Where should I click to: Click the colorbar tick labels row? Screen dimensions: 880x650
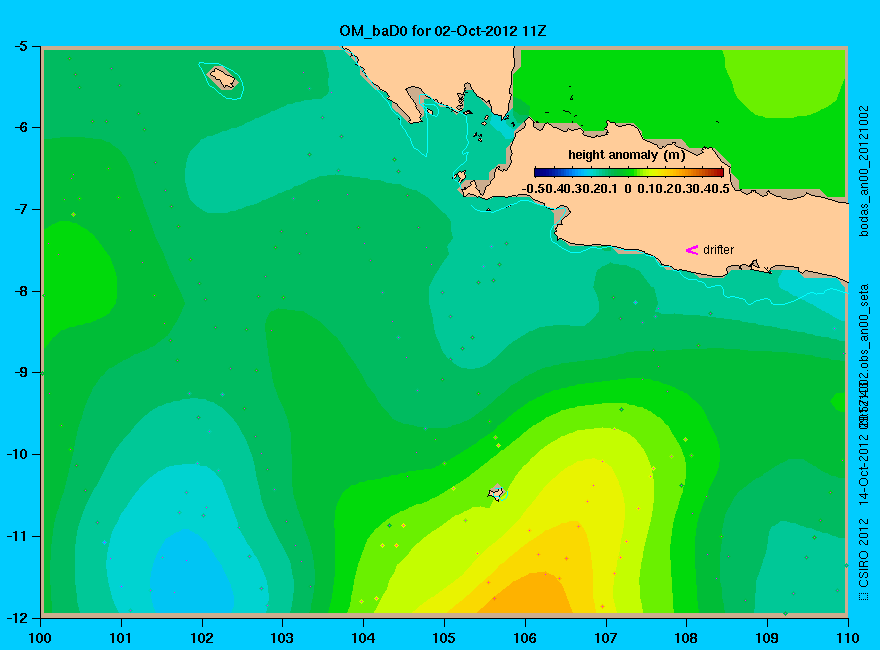626,189
